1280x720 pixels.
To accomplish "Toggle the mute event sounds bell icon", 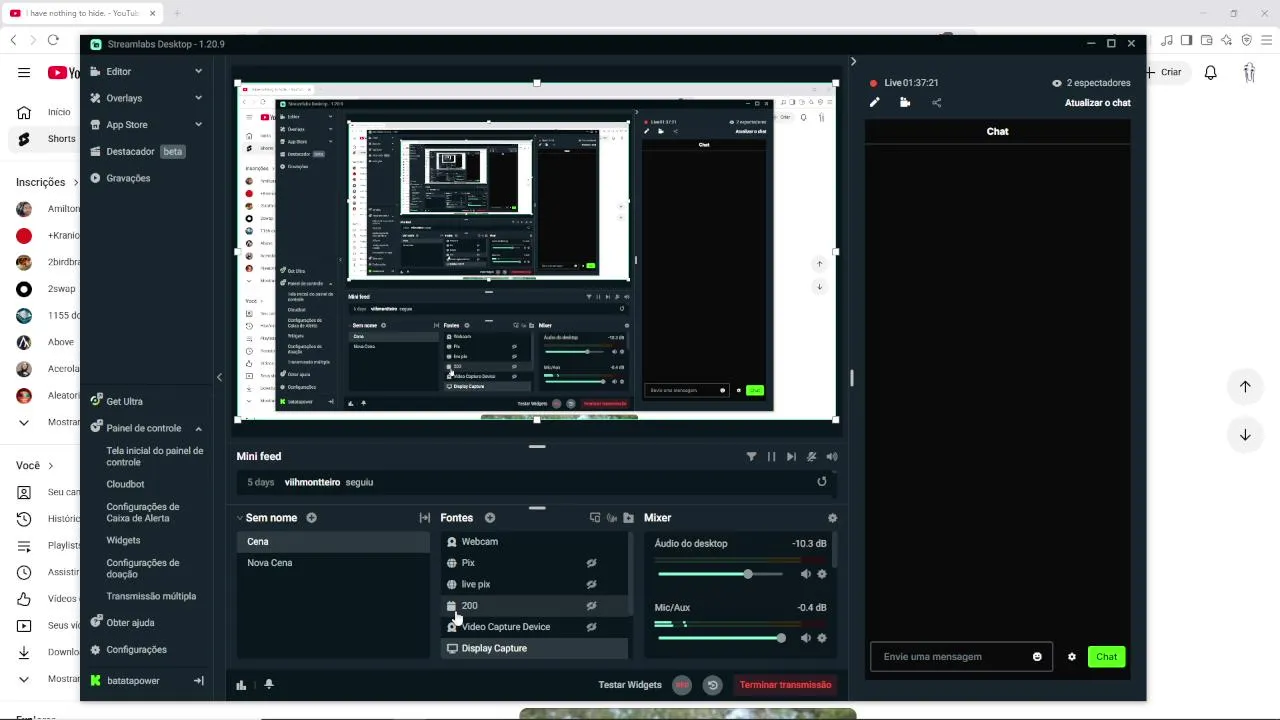I will pos(811,456).
